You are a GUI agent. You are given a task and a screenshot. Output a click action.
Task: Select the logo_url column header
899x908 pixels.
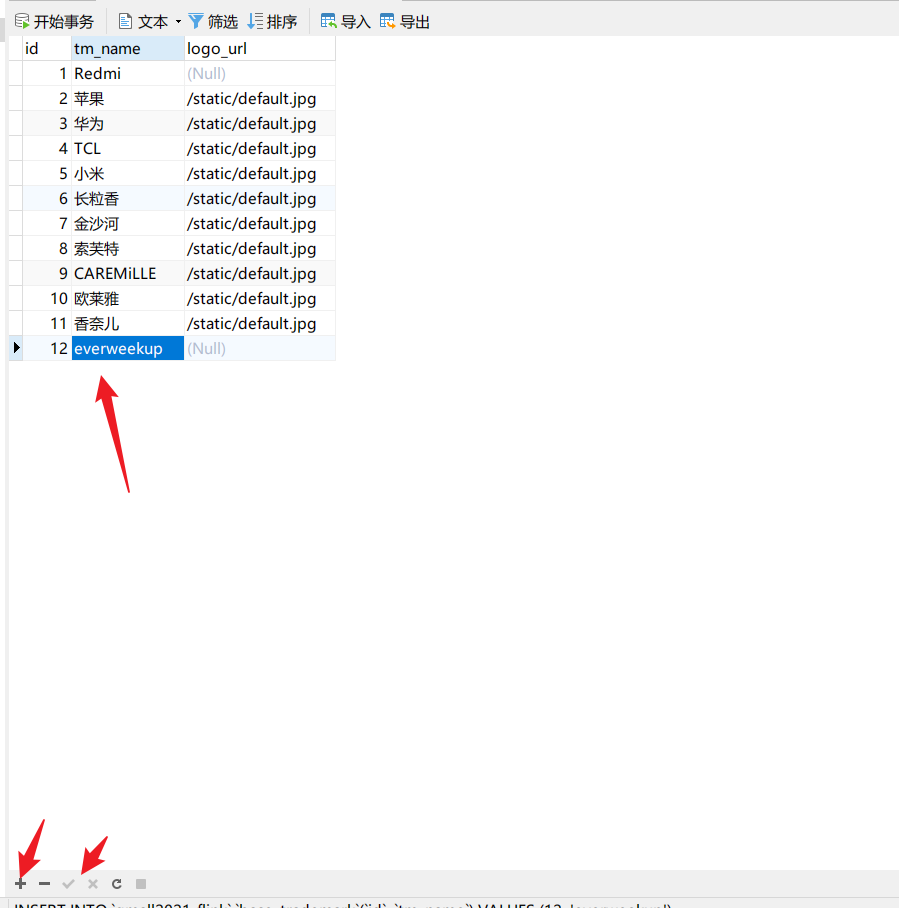260,49
